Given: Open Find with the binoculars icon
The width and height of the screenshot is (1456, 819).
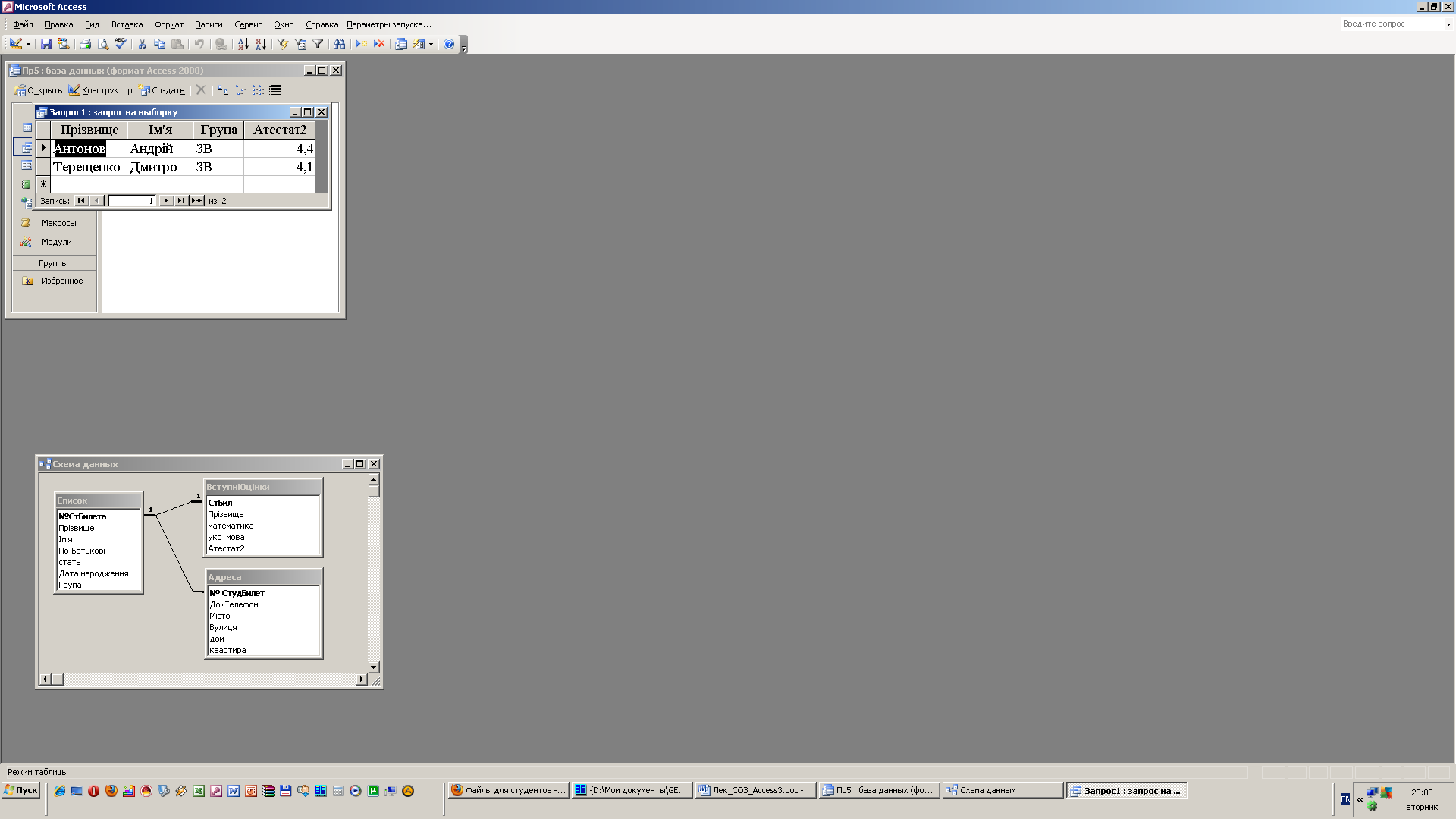Looking at the screenshot, I should coord(339,44).
